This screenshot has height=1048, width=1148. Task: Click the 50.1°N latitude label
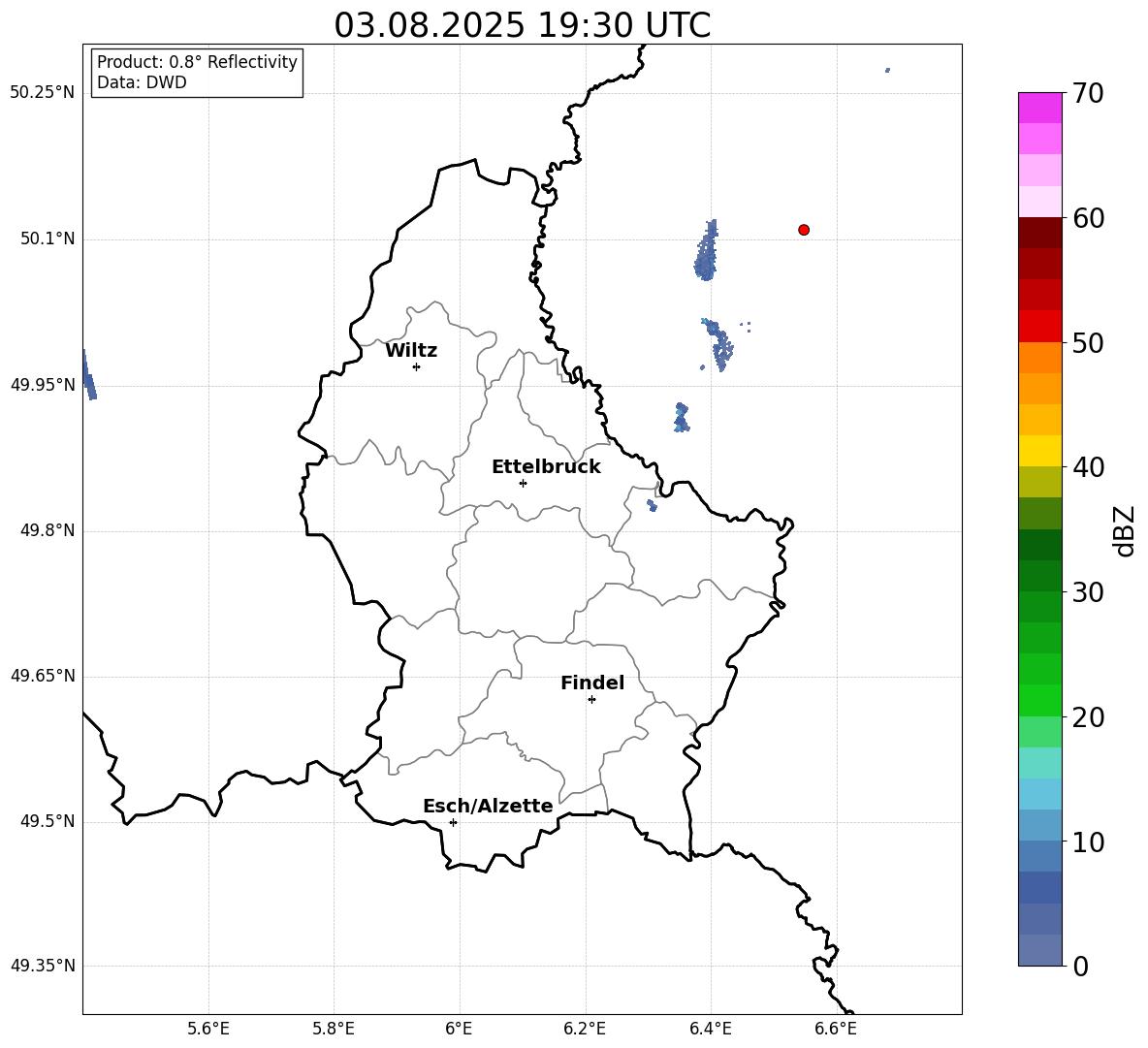pos(48,238)
